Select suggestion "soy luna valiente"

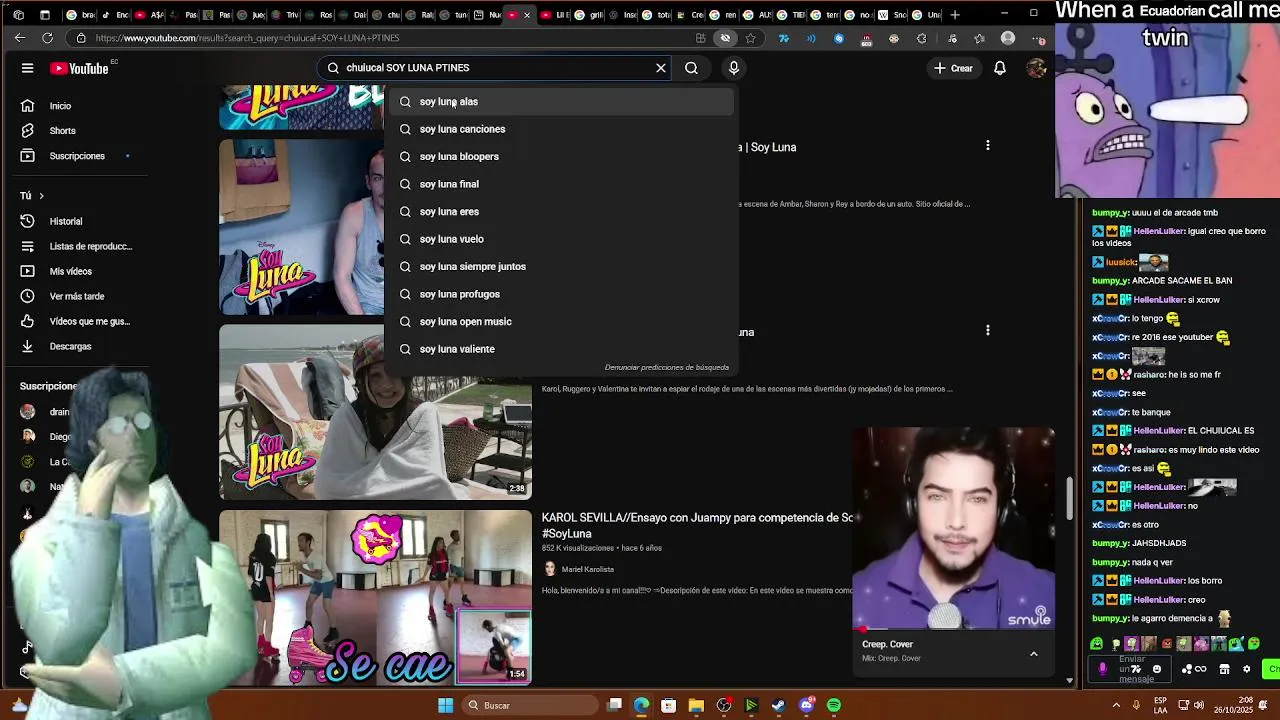click(x=560, y=349)
